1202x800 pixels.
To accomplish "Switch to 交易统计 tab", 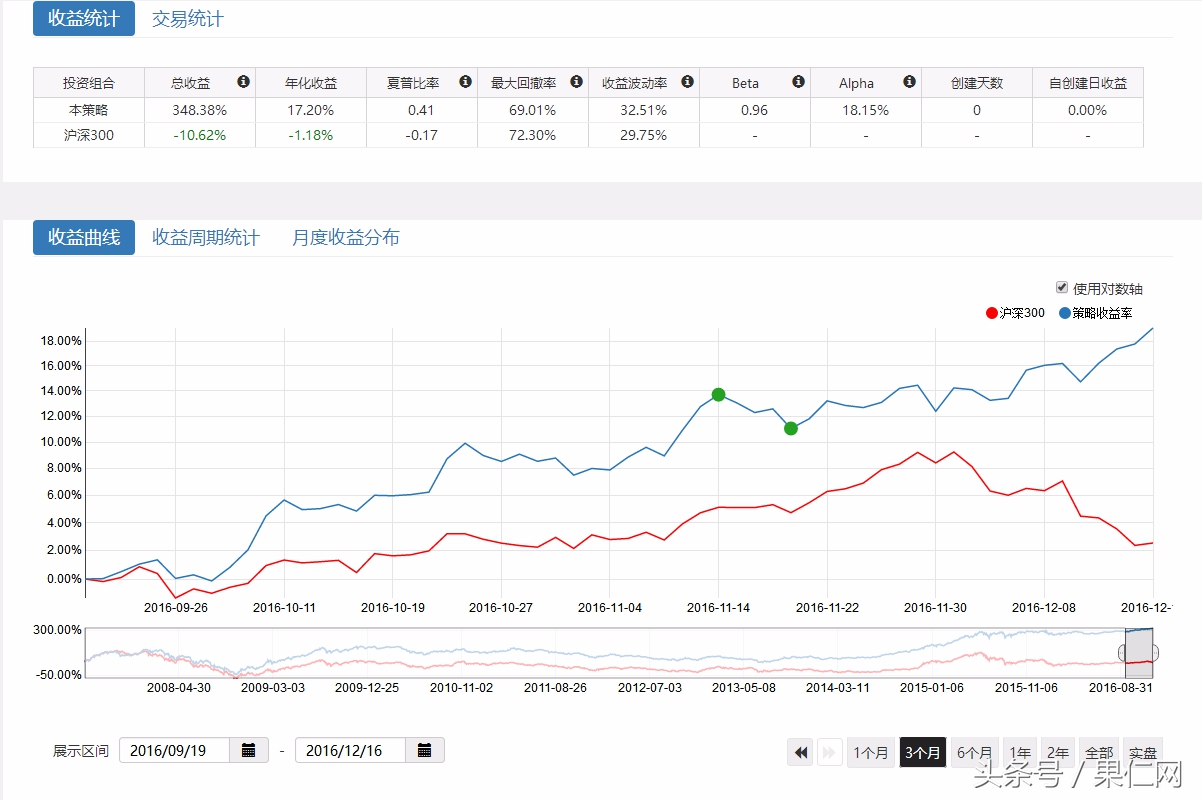I will click(x=188, y=18).
